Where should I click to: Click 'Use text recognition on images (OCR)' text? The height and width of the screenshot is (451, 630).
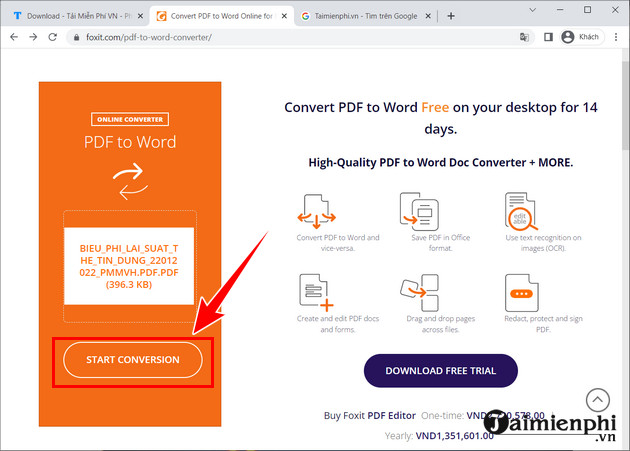[x=543, y=243]
